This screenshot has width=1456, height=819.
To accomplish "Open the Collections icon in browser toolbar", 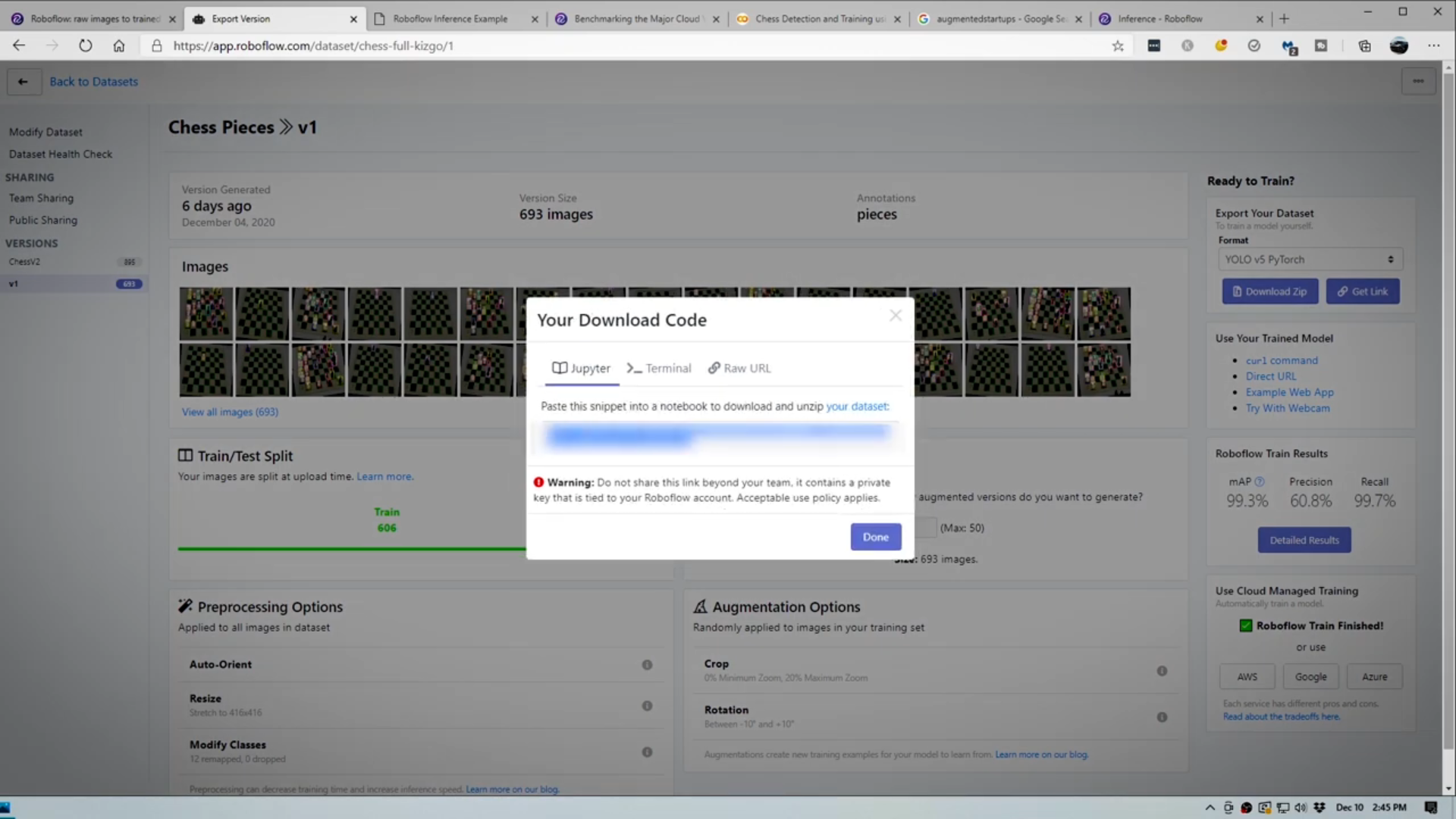I will [x=1364, y=45].
